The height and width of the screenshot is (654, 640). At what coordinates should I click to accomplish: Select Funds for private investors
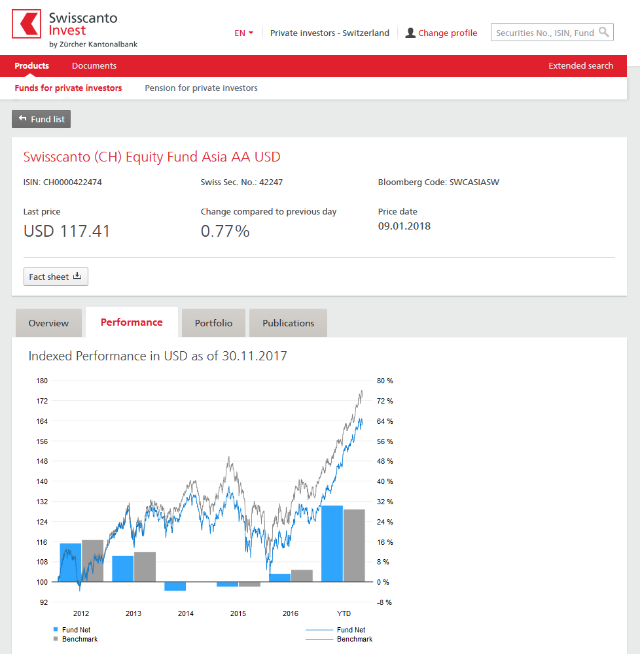[x=68, y=88]
